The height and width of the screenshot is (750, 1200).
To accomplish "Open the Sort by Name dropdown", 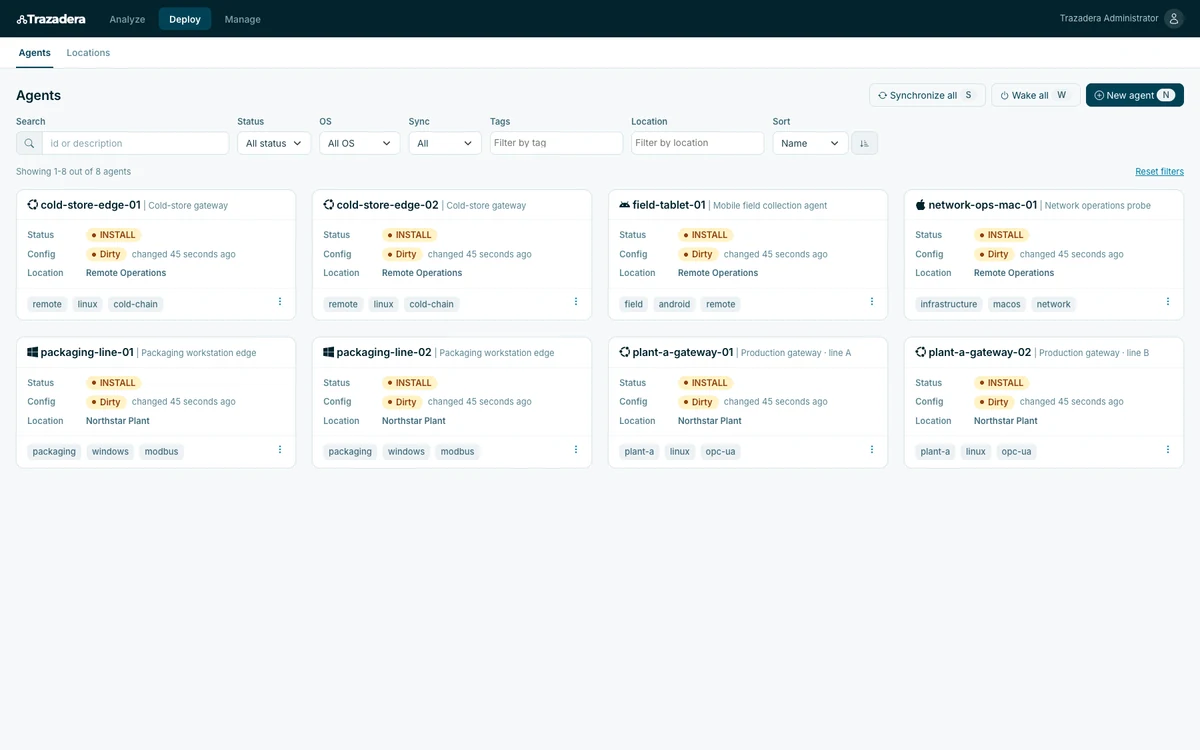I will click(810, 143).
